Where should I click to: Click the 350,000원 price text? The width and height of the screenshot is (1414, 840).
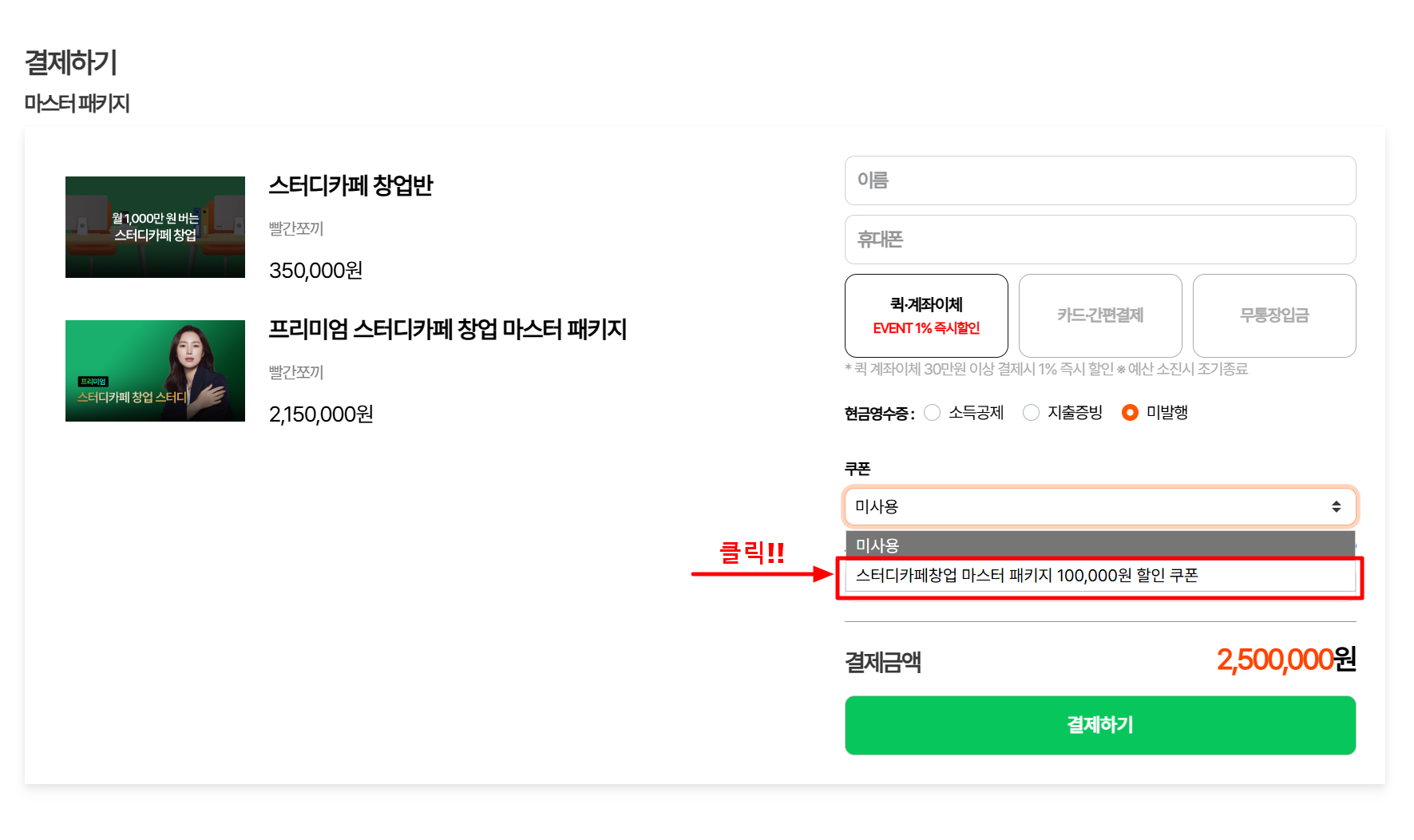316,271
